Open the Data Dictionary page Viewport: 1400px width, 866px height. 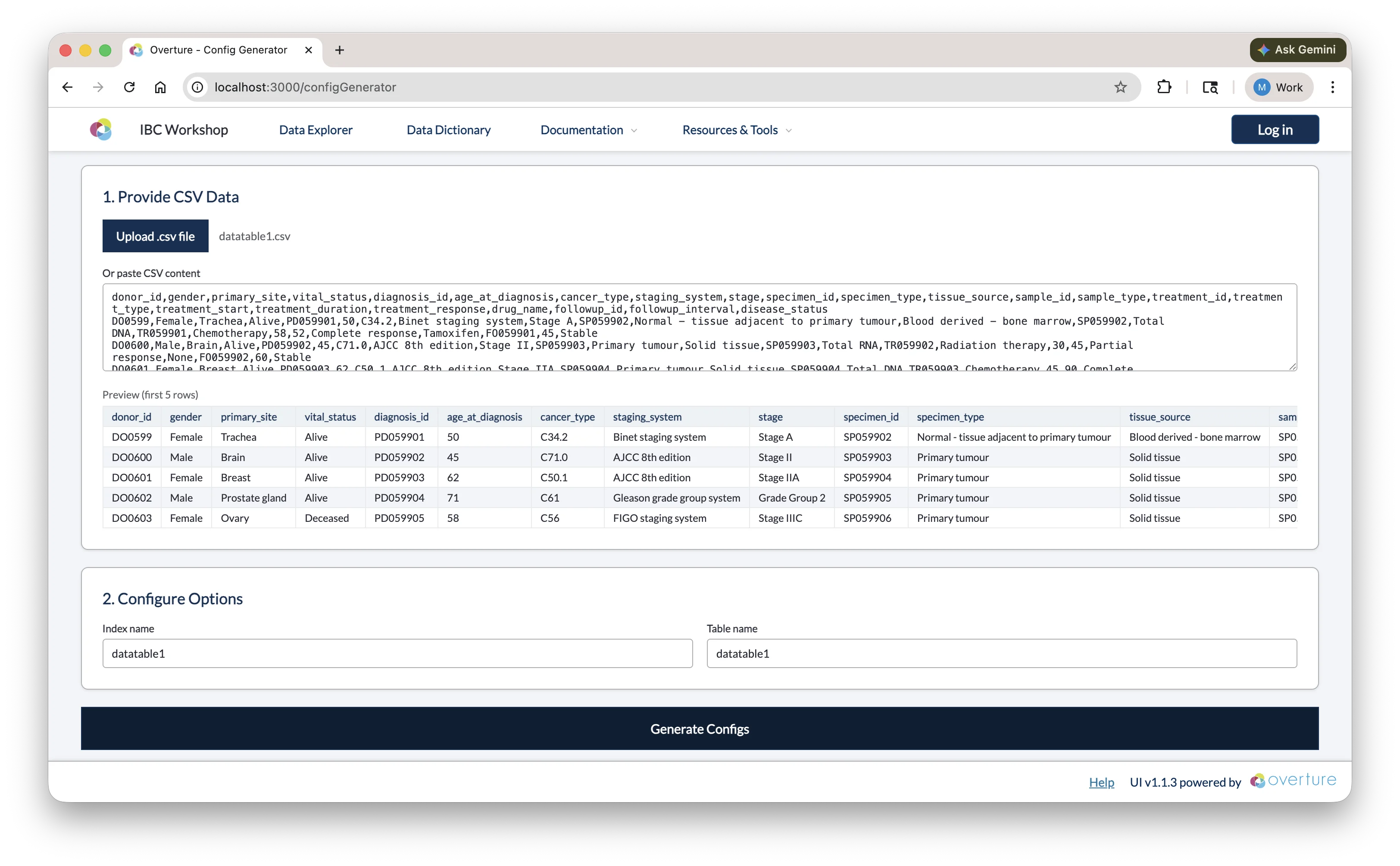449,130
